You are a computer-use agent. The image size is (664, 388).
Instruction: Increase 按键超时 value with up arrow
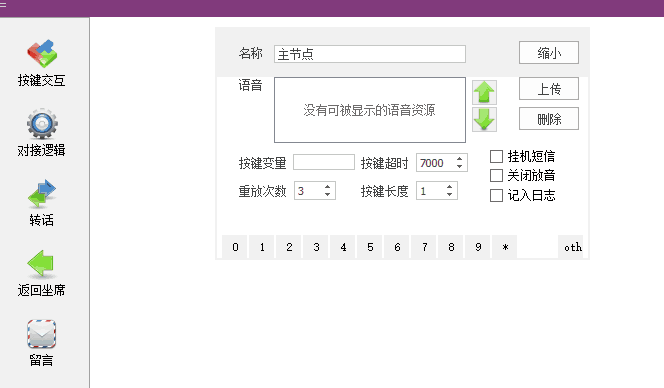click(x=459, y=159)
